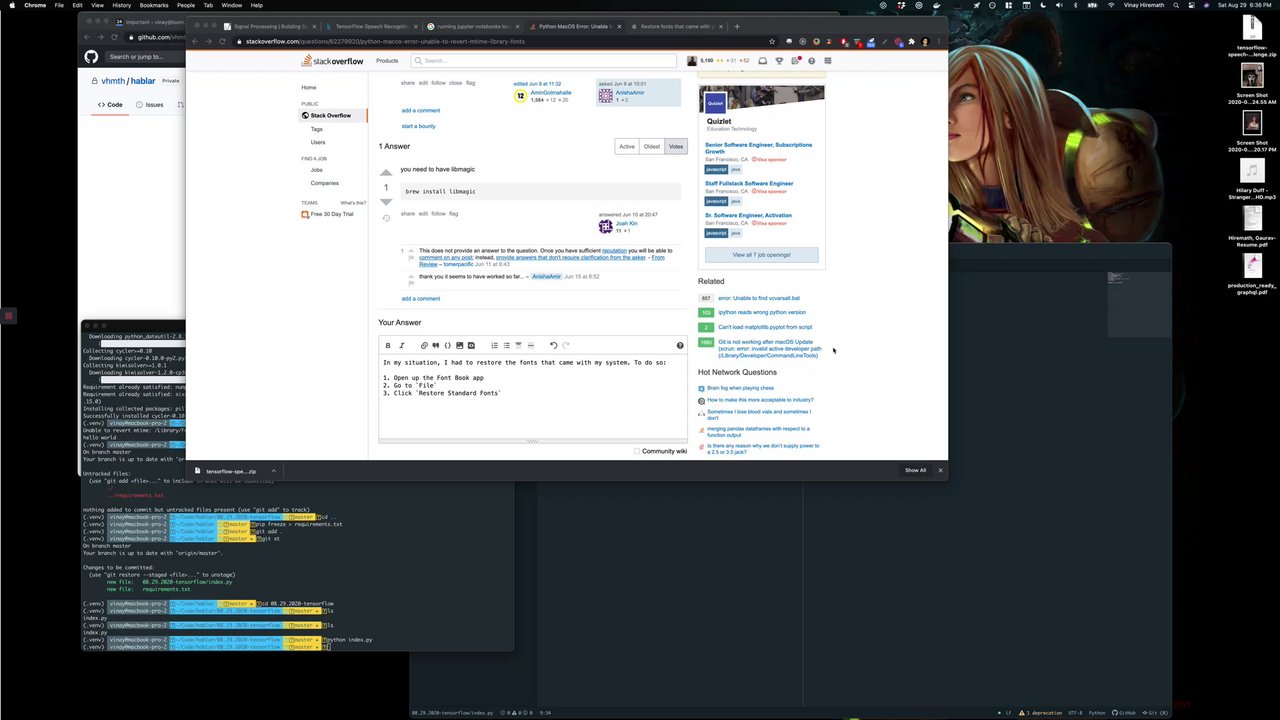This screenshot has height=720, width=1280.
Task: Downvote the libmagic answer
Action: tap(386, 202)
